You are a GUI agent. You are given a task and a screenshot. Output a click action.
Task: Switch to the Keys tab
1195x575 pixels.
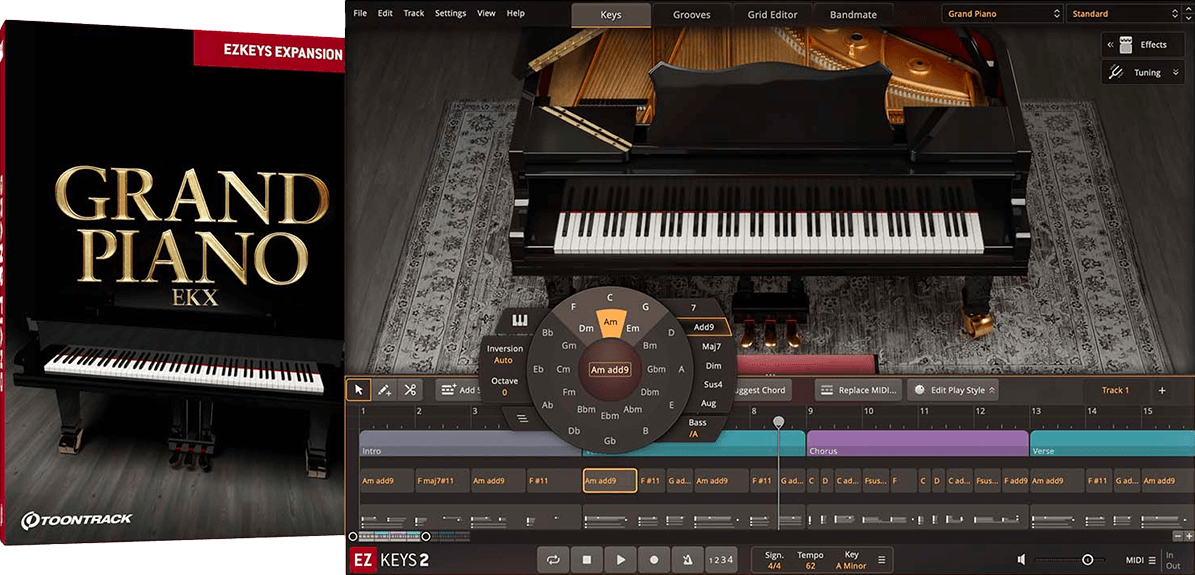610,14
